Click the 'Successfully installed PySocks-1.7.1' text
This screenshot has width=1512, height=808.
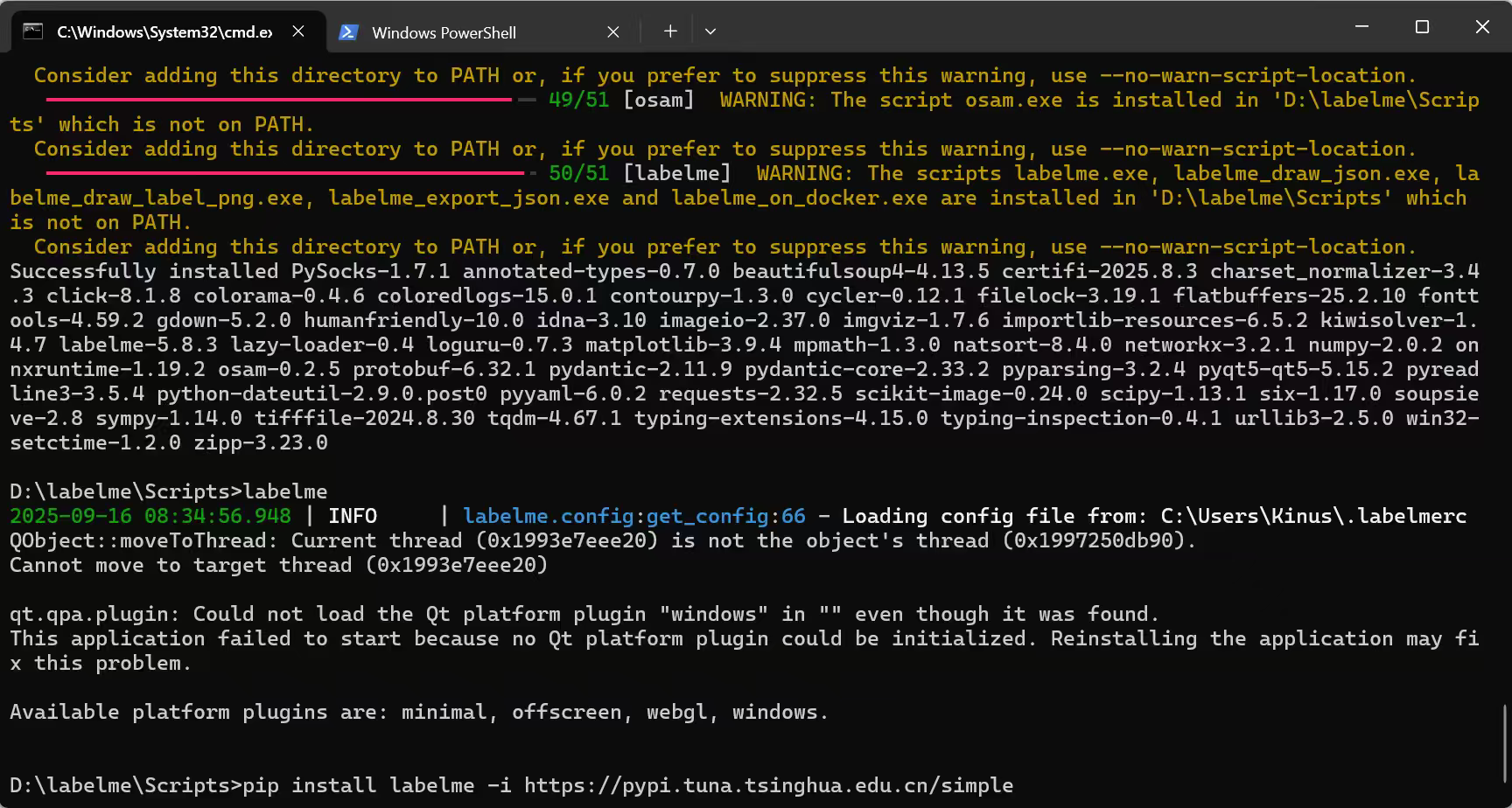point(229,271)
